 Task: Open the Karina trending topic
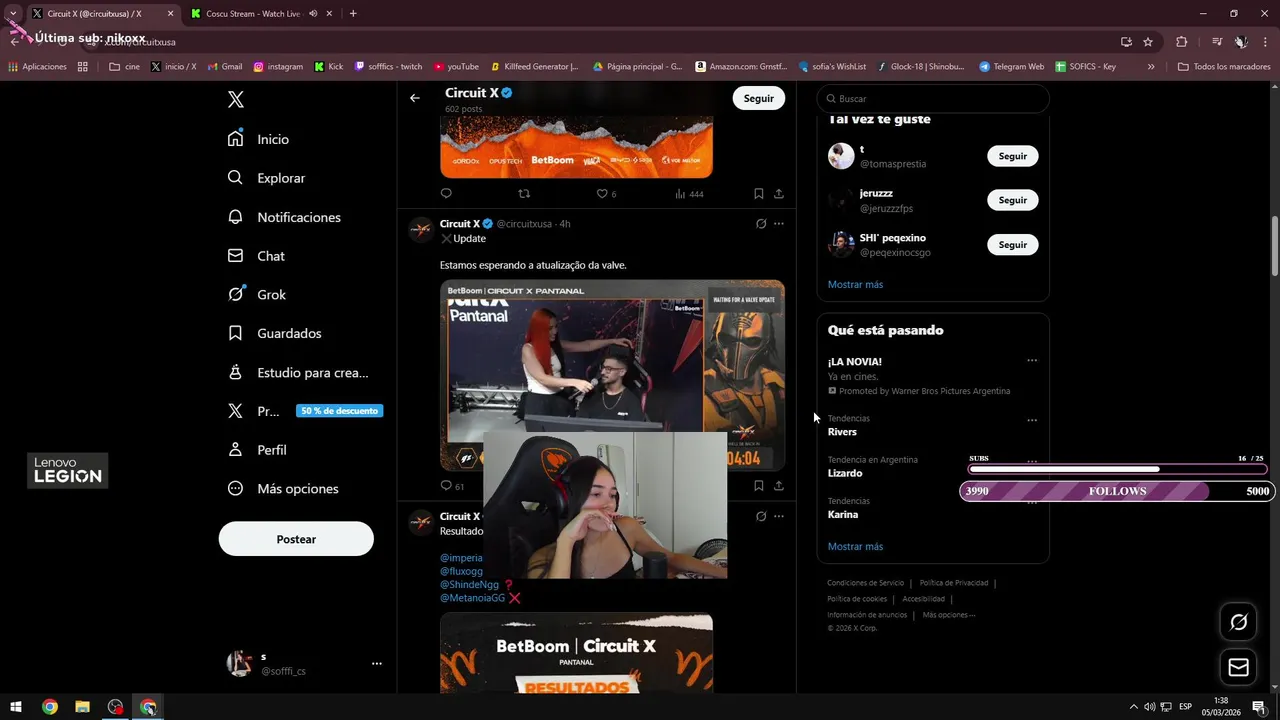(x=843, y=515)
